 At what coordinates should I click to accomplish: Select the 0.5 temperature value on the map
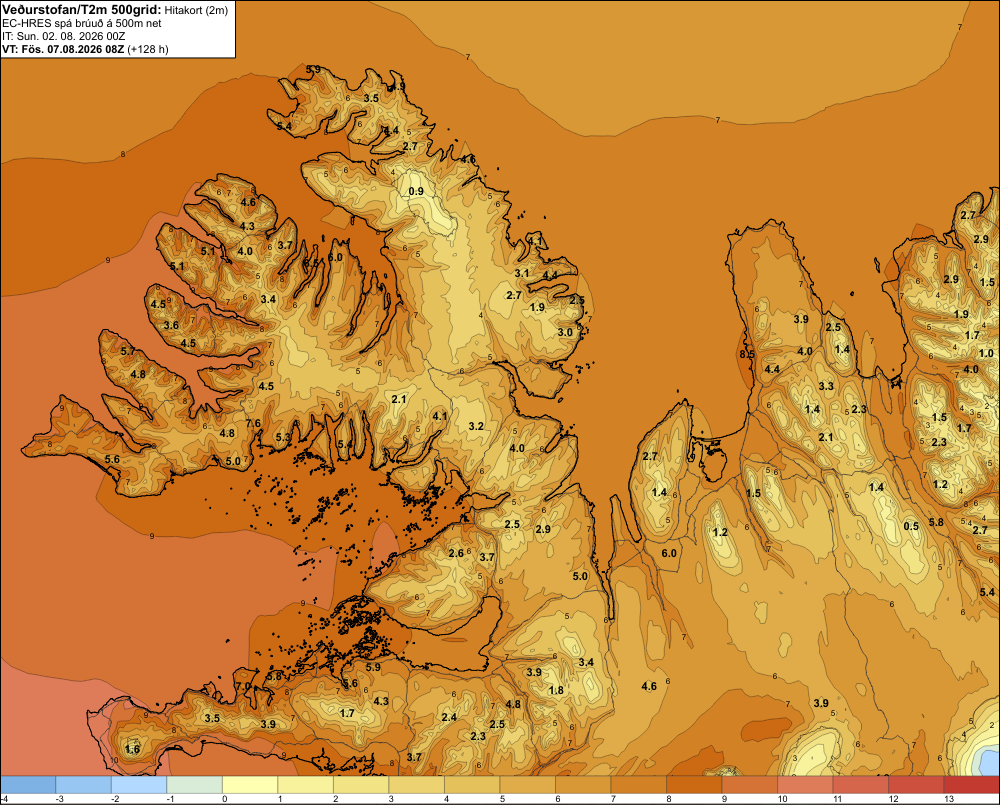coord(911,526)
